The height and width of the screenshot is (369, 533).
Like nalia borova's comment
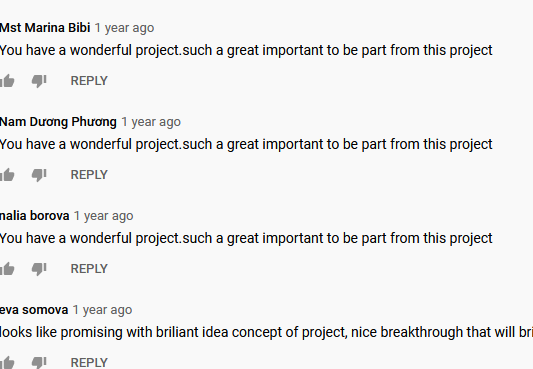click(7, 269)
